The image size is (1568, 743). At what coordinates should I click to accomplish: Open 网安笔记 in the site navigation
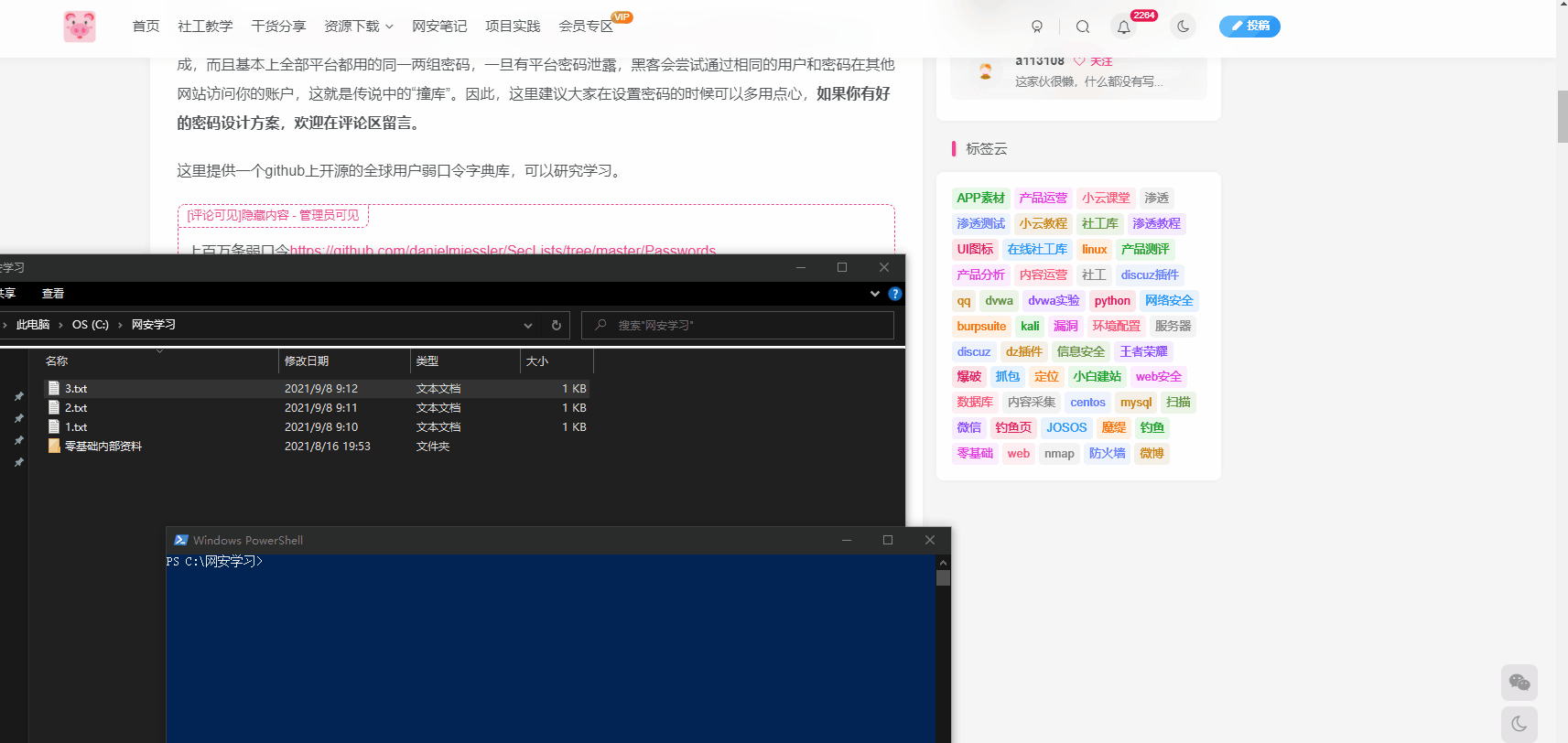pyautogui.click(x=440, y=27)
